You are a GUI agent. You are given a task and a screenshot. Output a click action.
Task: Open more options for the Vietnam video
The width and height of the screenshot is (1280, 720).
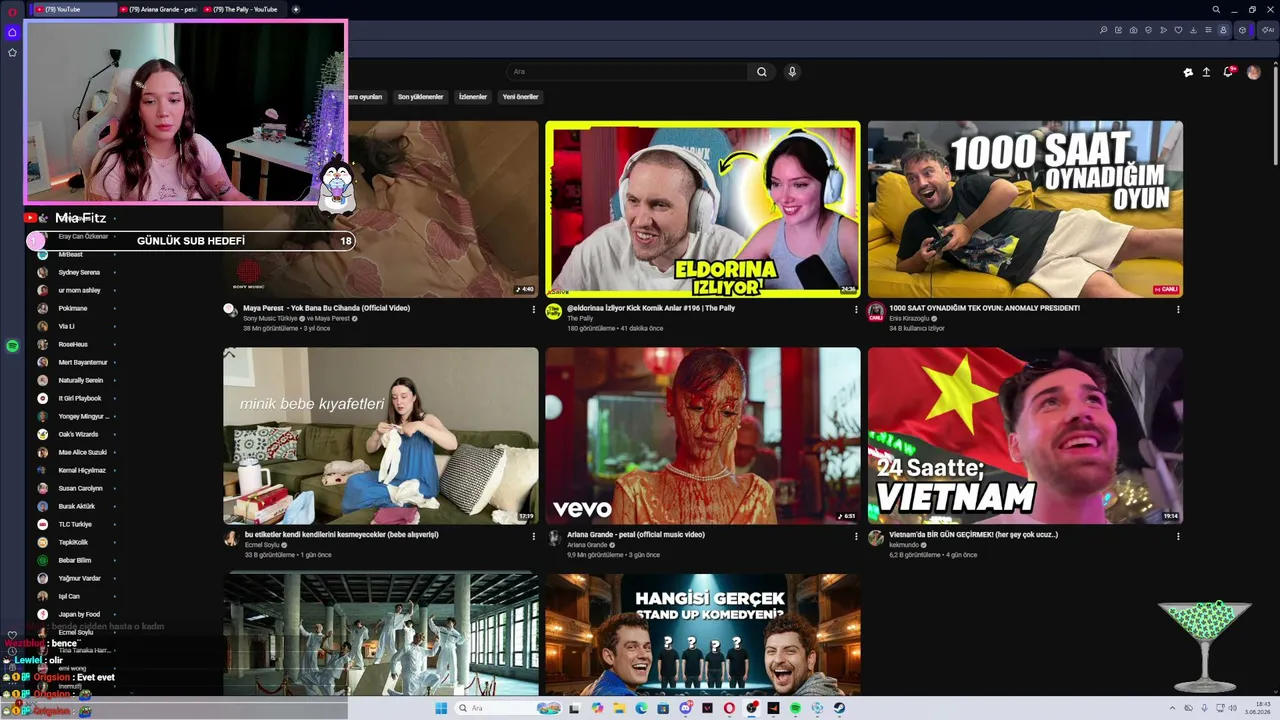[x=1178, y=537]
